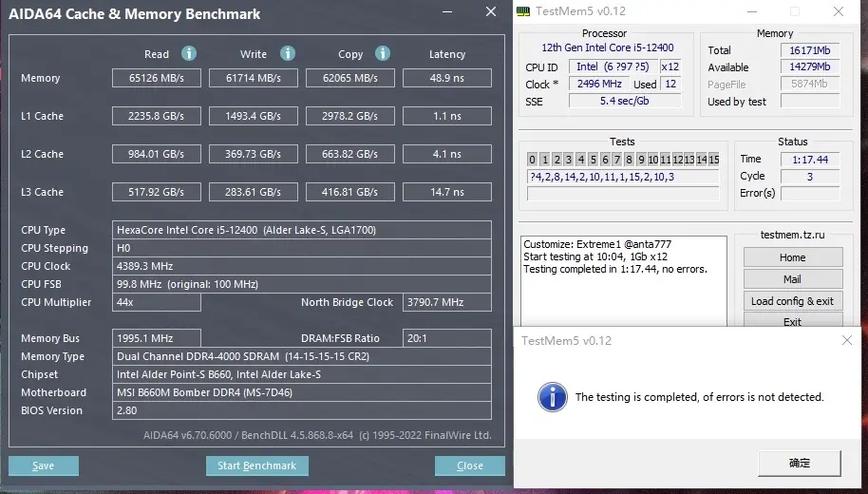868x494 pixels.
Task: Click the North Bridge Clock field 3790.7 MHz
Action: pyautogui.click(x=447, y=302)
